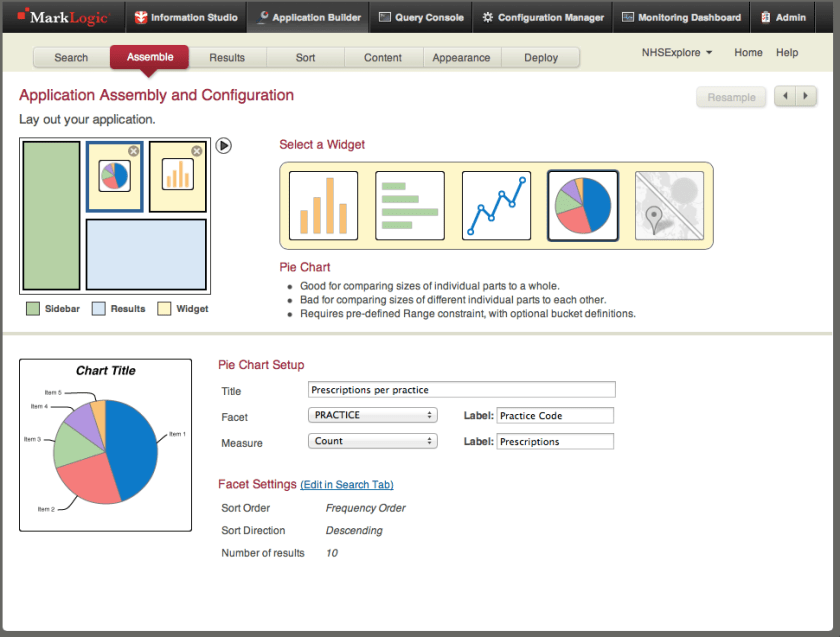Remove the pie chart from the layout

pos(133,150)
